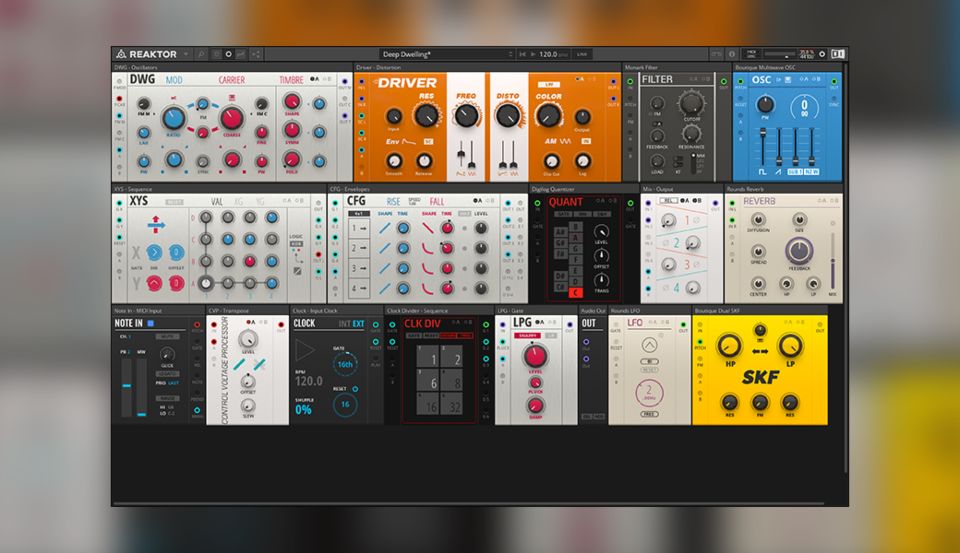Click the clock play triangle icon
This screenshot has height=553, width=960.
click(x=307, y=351)
